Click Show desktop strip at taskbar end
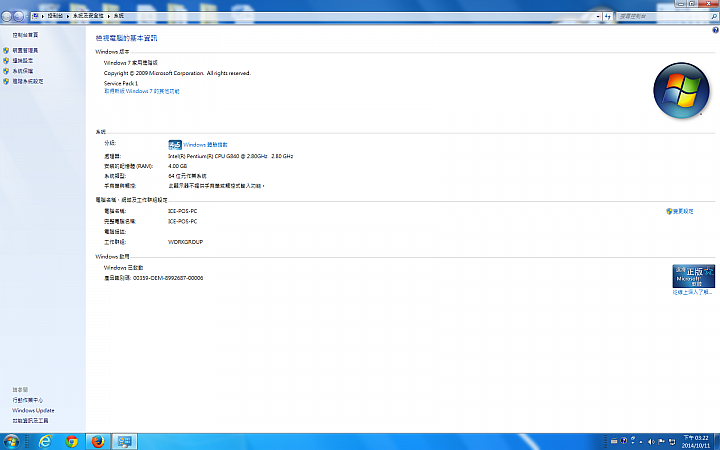This screenshot has height=450, width=720. (x=717, y=442)
